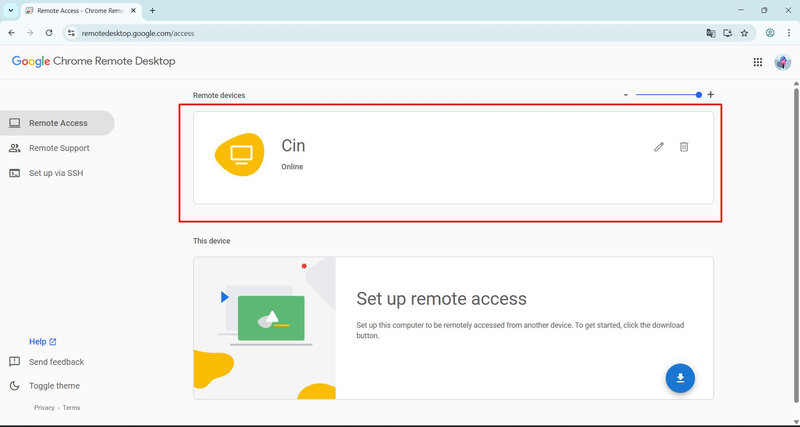Select Remote Access in the sidebar
800x427 pixels.
click(57, 123)
